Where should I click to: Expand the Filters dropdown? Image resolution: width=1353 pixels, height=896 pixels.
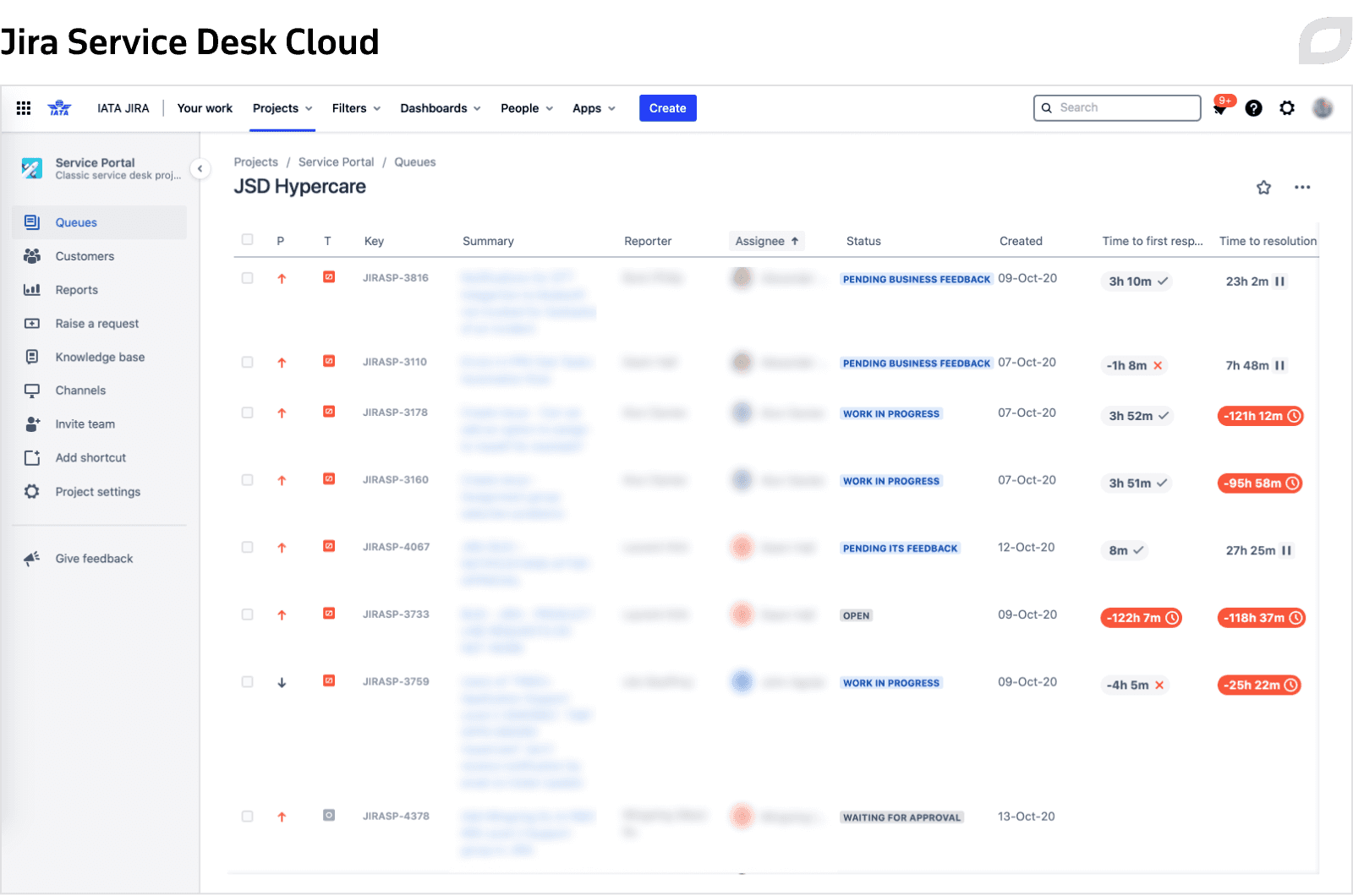356,108
